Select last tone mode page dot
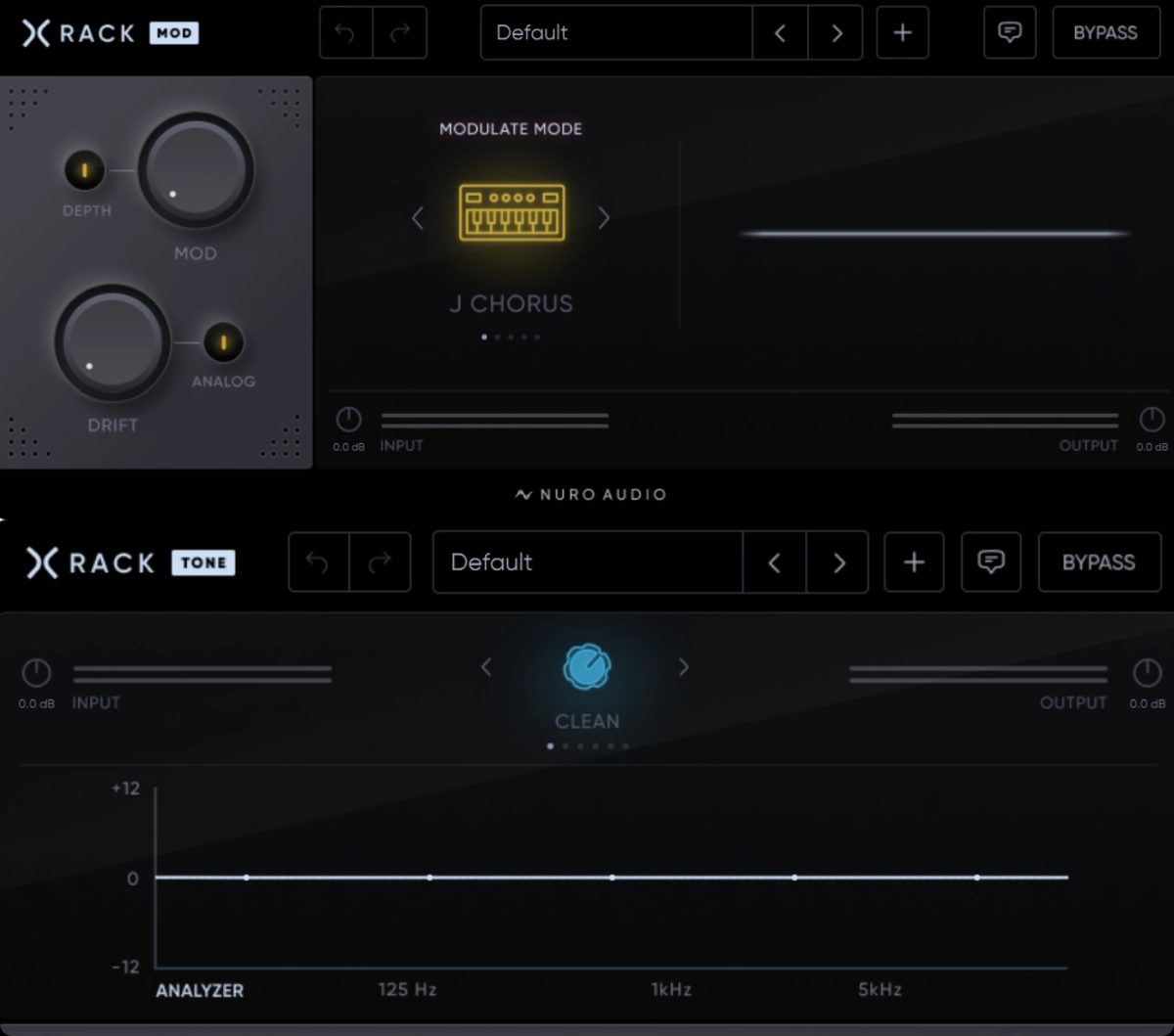Image resolution: width=1174 pixels, height=1036 pixels. coord(626,745)
